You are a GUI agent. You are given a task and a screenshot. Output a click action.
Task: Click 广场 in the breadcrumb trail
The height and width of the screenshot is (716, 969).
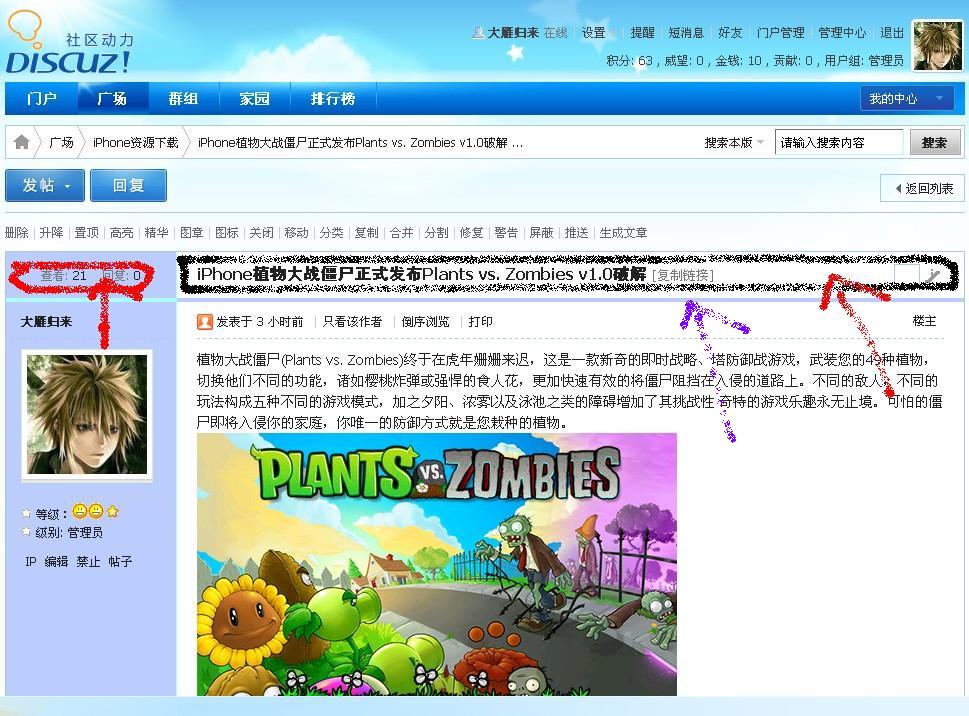tap(61, 143)
